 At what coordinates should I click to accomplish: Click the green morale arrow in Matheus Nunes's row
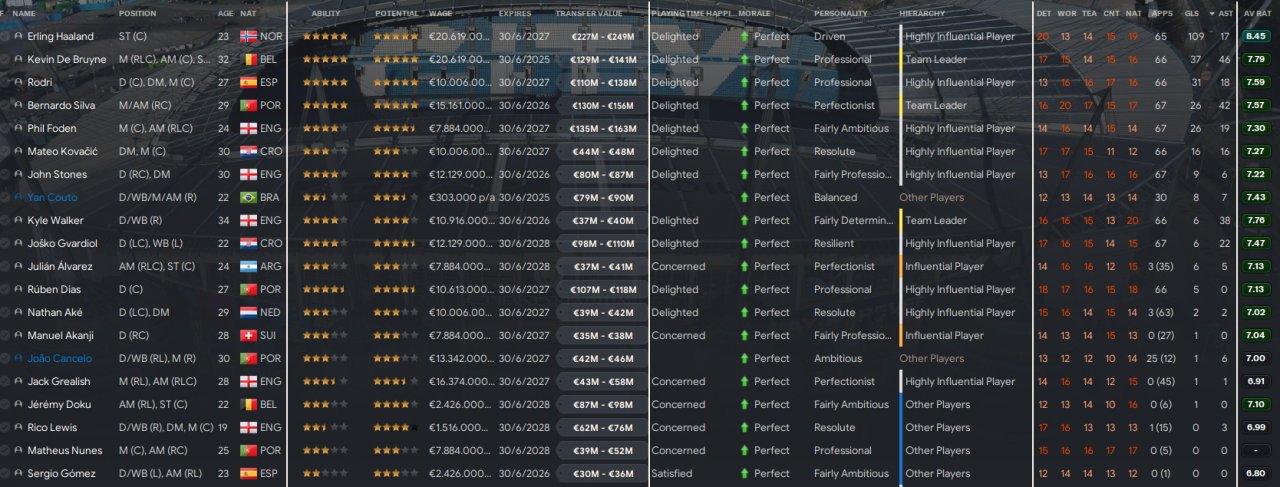(744, 450)
